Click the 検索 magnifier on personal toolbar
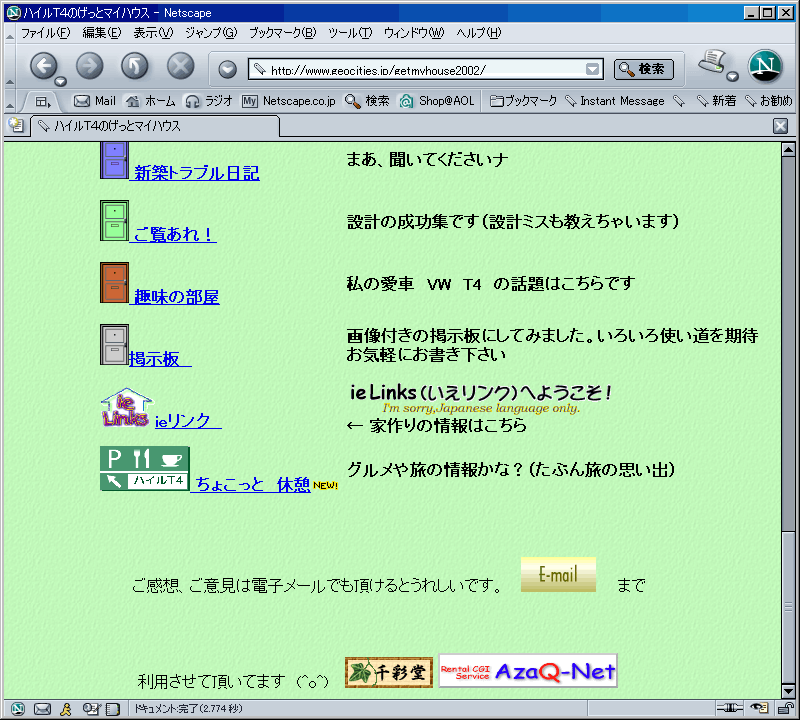This screenshot has width=800, height=720. tap(367, 101)
